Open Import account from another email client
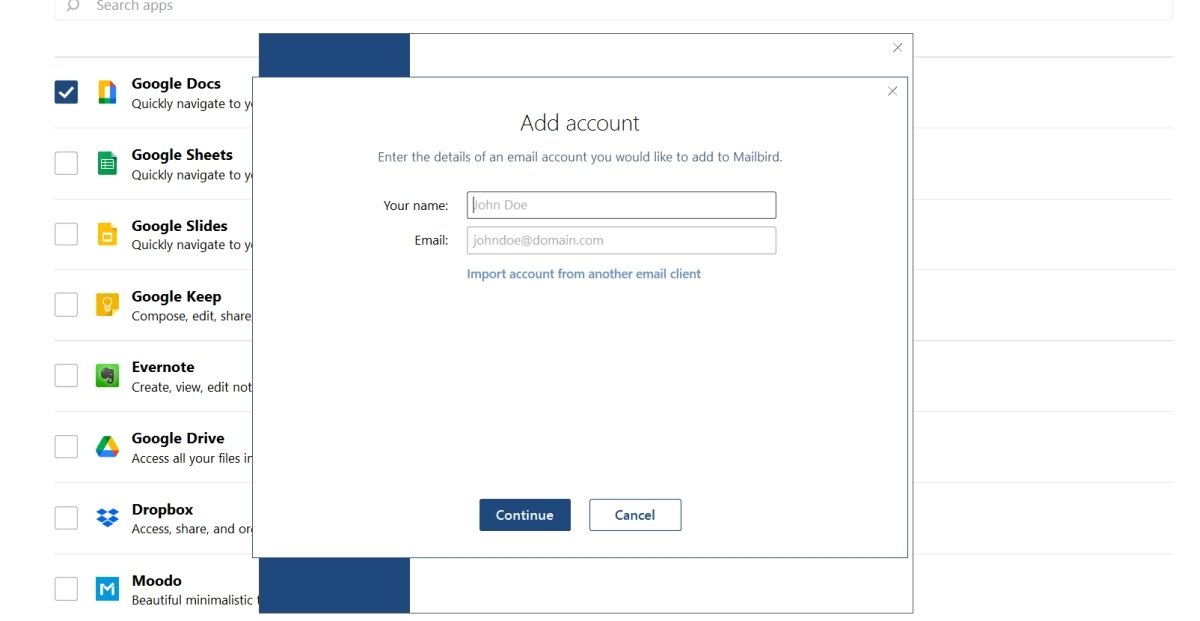Image resolution: width=1200 pixels, height=621 pixels. (x=584, y=273)
